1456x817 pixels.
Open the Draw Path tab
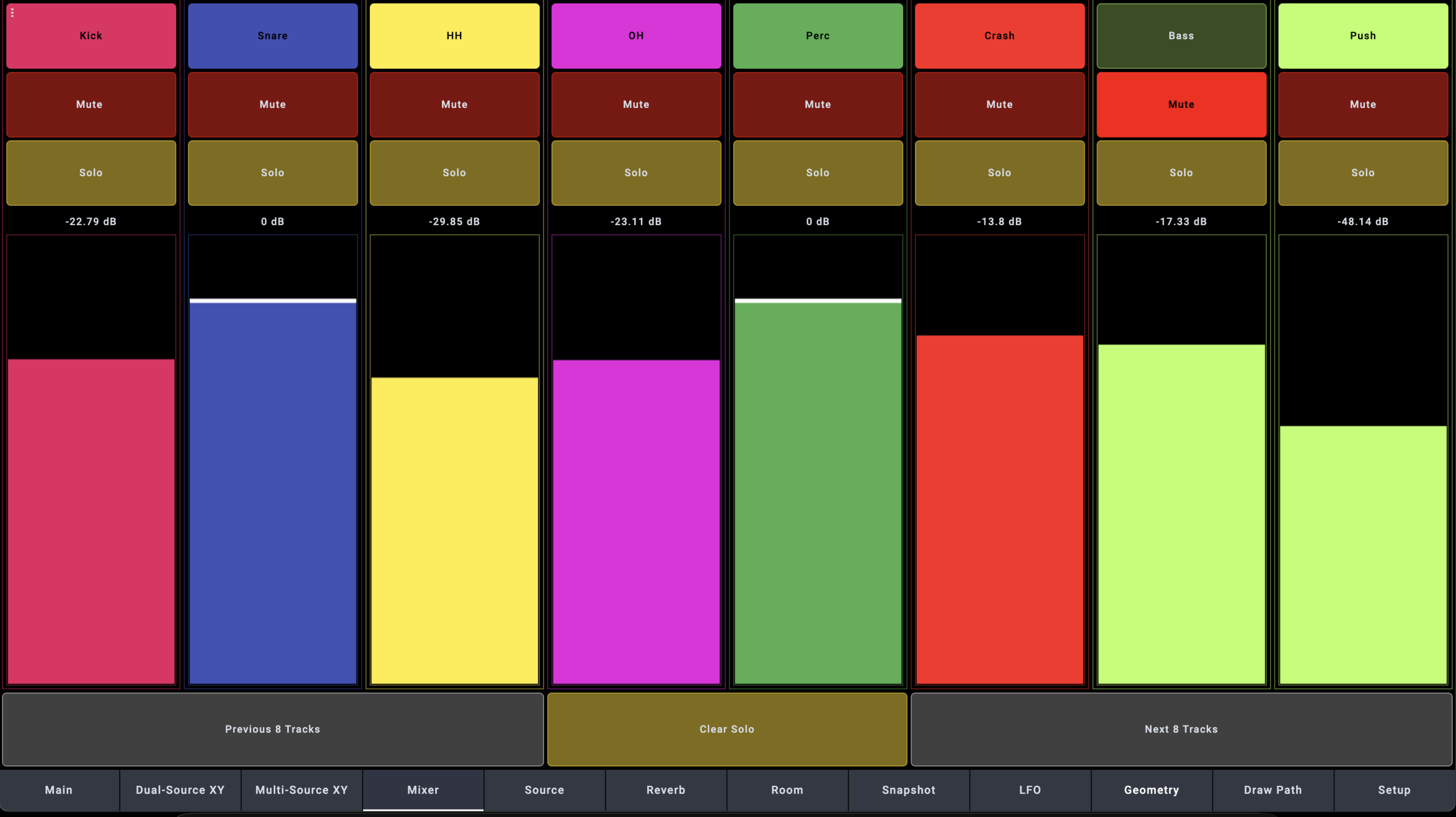pos(1272,790)
